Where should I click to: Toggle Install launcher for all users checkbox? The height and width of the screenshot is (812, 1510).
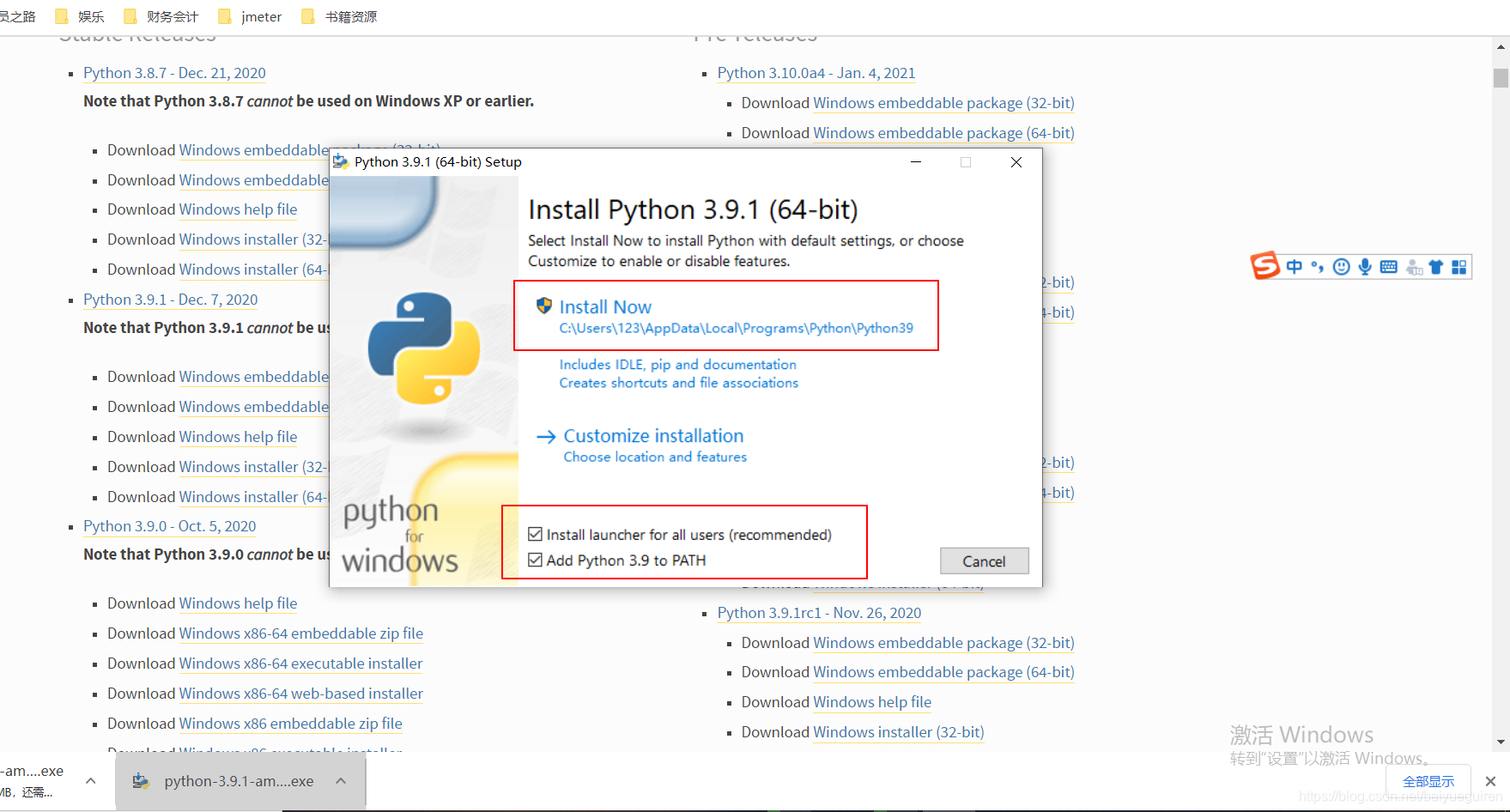[x=535, y=534]
